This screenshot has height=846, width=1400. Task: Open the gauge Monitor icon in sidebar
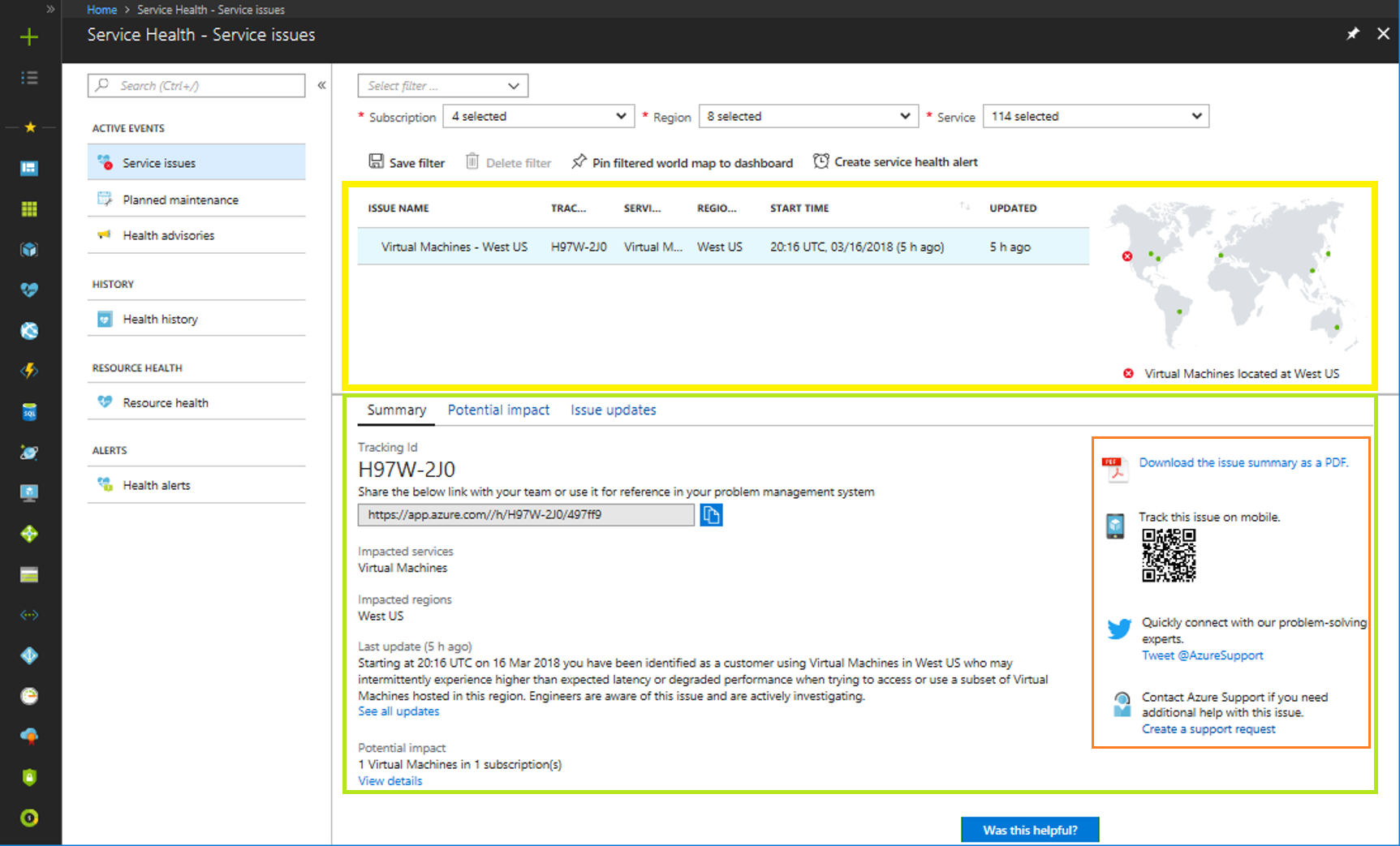pos(29,696)
